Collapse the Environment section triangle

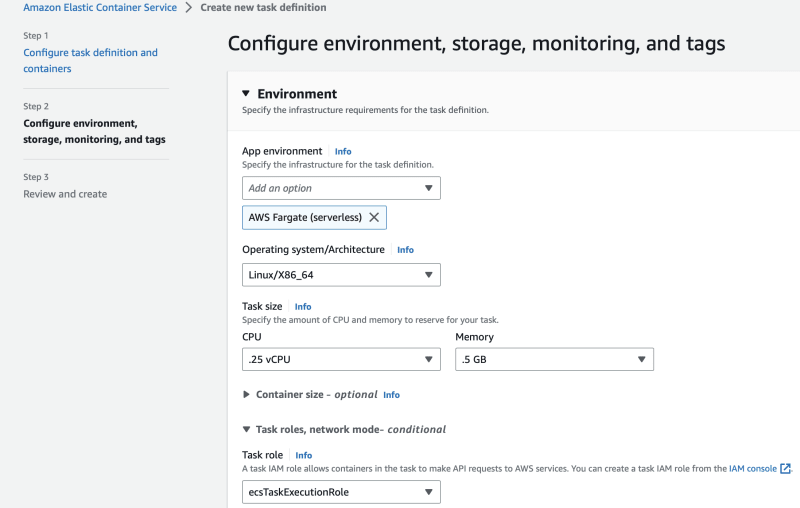point(246,93)
